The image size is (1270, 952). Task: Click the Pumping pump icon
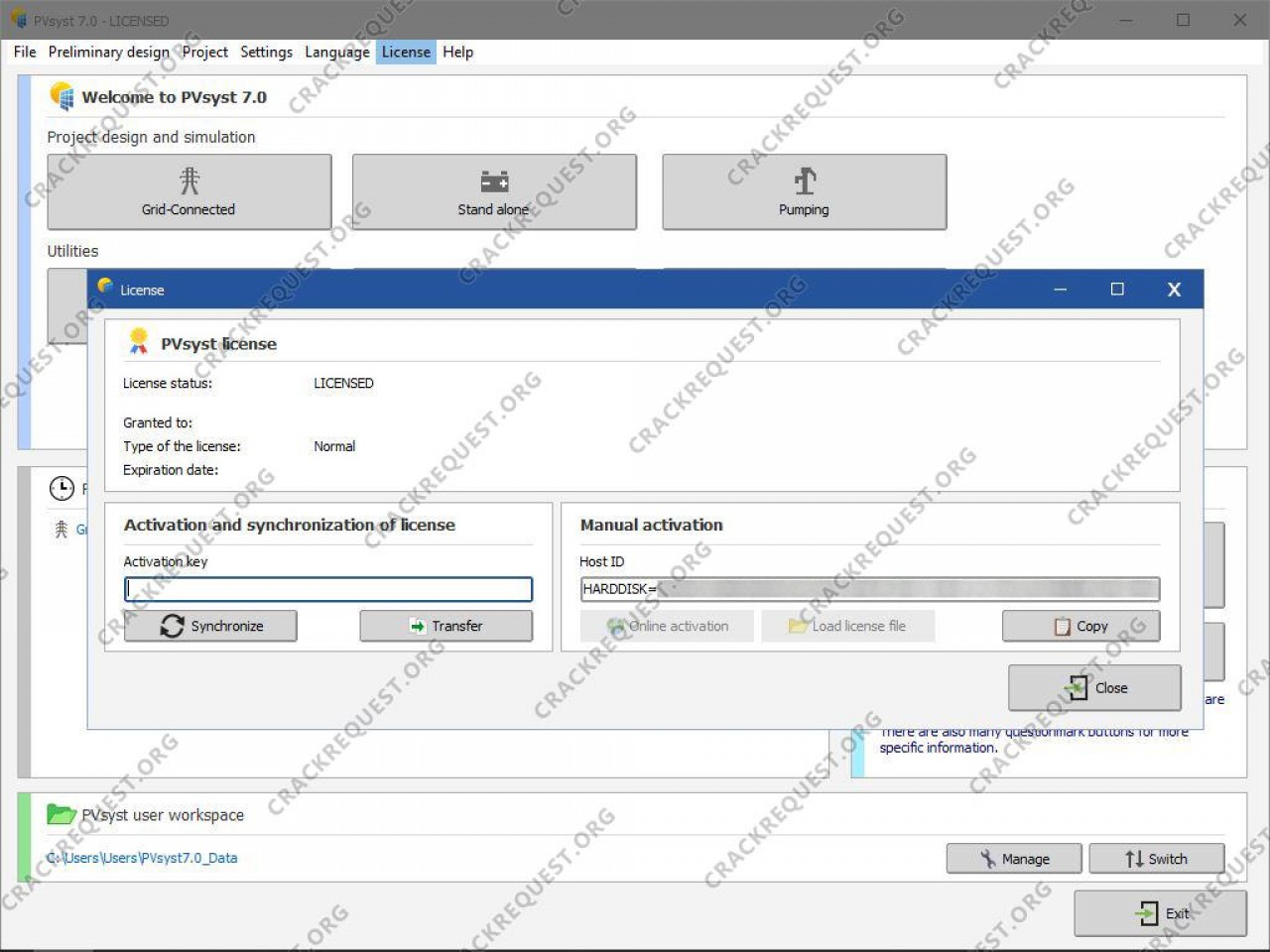click(805, 180)
